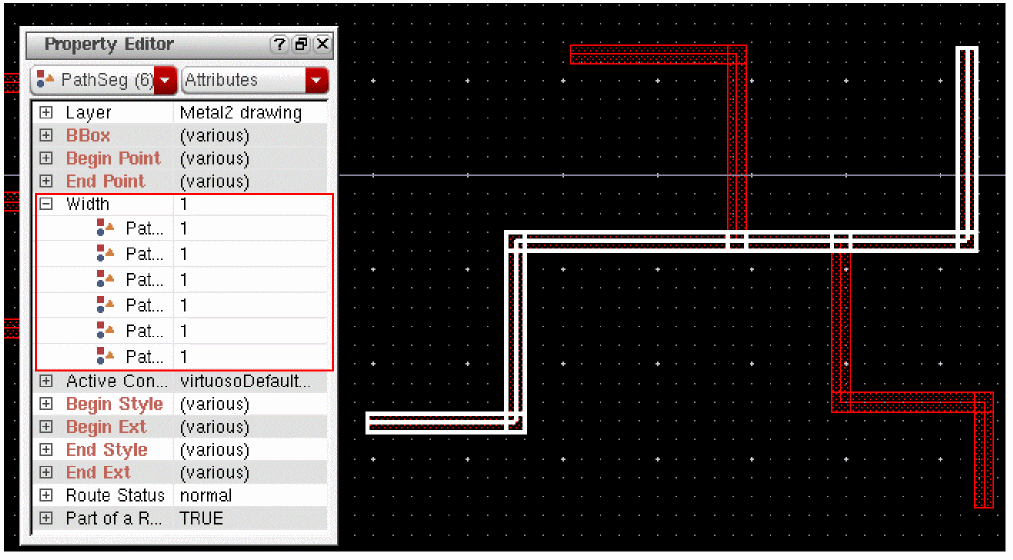Image resolution: width=1013 pixels, height=560 pixels.
Task: Click the Route Status value 'normal'
Action: point(205,495)
